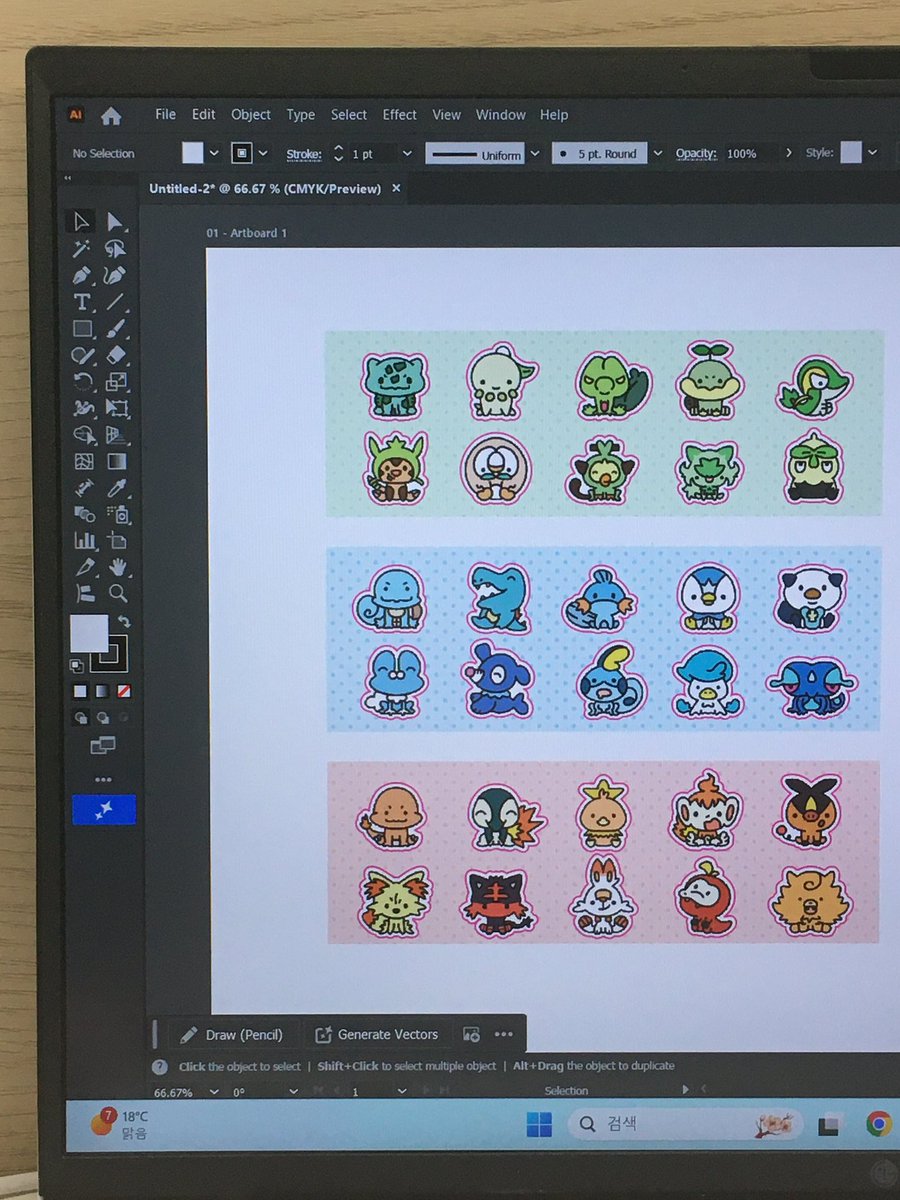Open the graphic Style dropdown

tap(872, 153)
